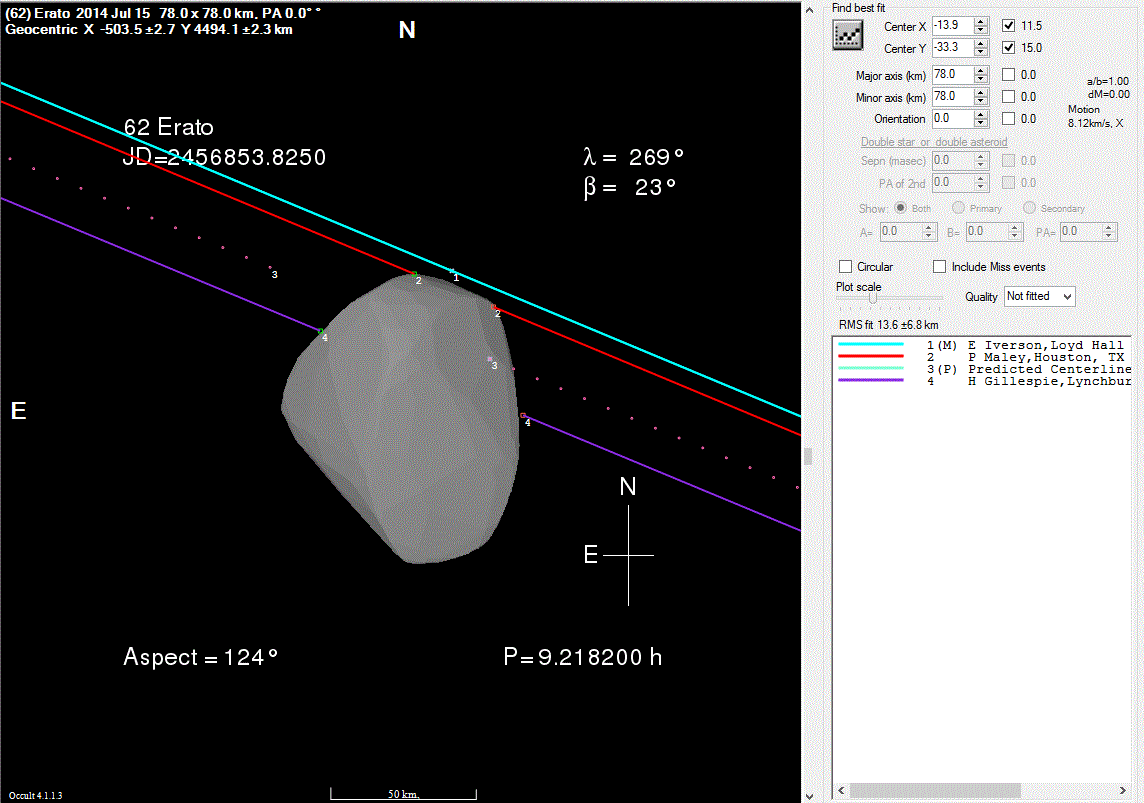Click into the Center X input field
Image resolution: width=1144 pixels, height=803 pixels.
click(951, 25)
